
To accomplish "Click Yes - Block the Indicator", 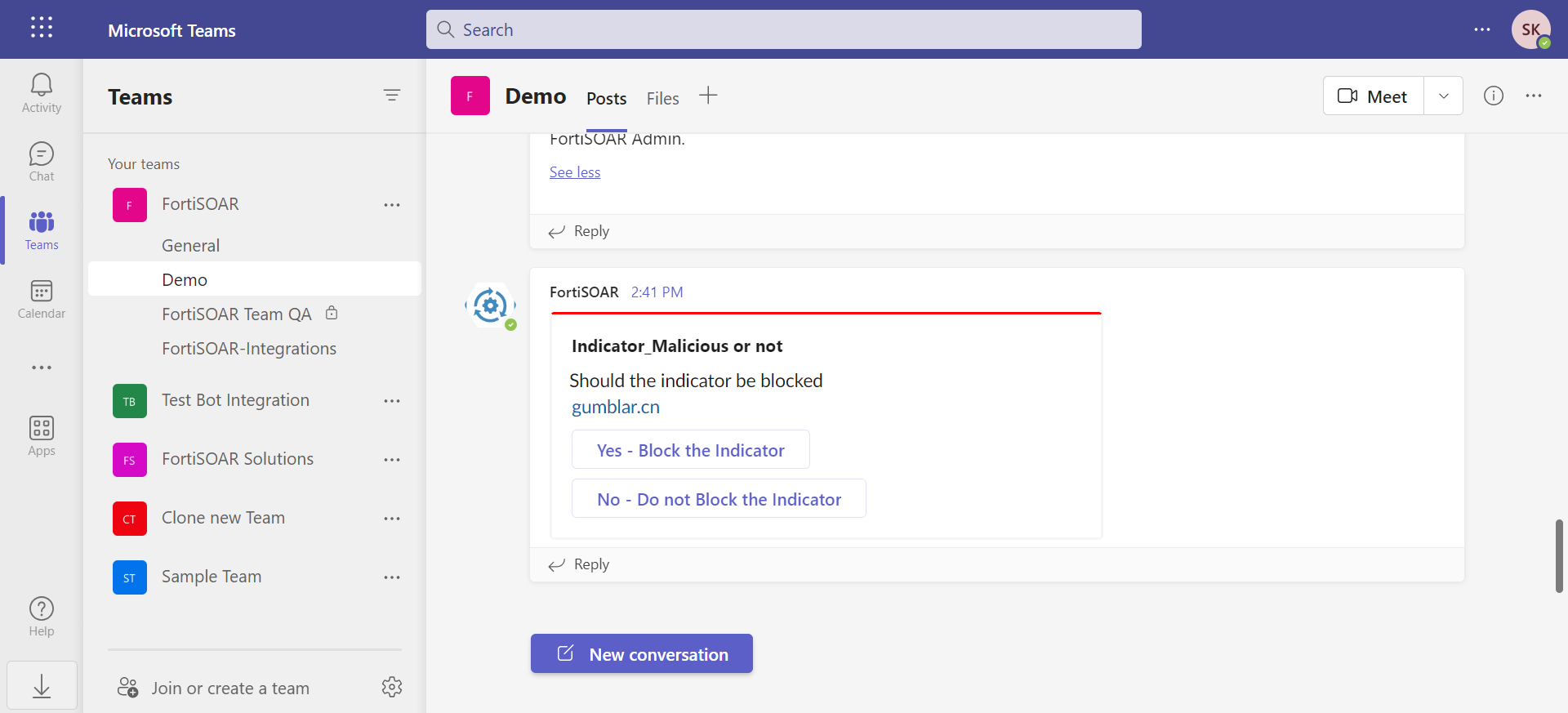I will [x=690, y=450].
